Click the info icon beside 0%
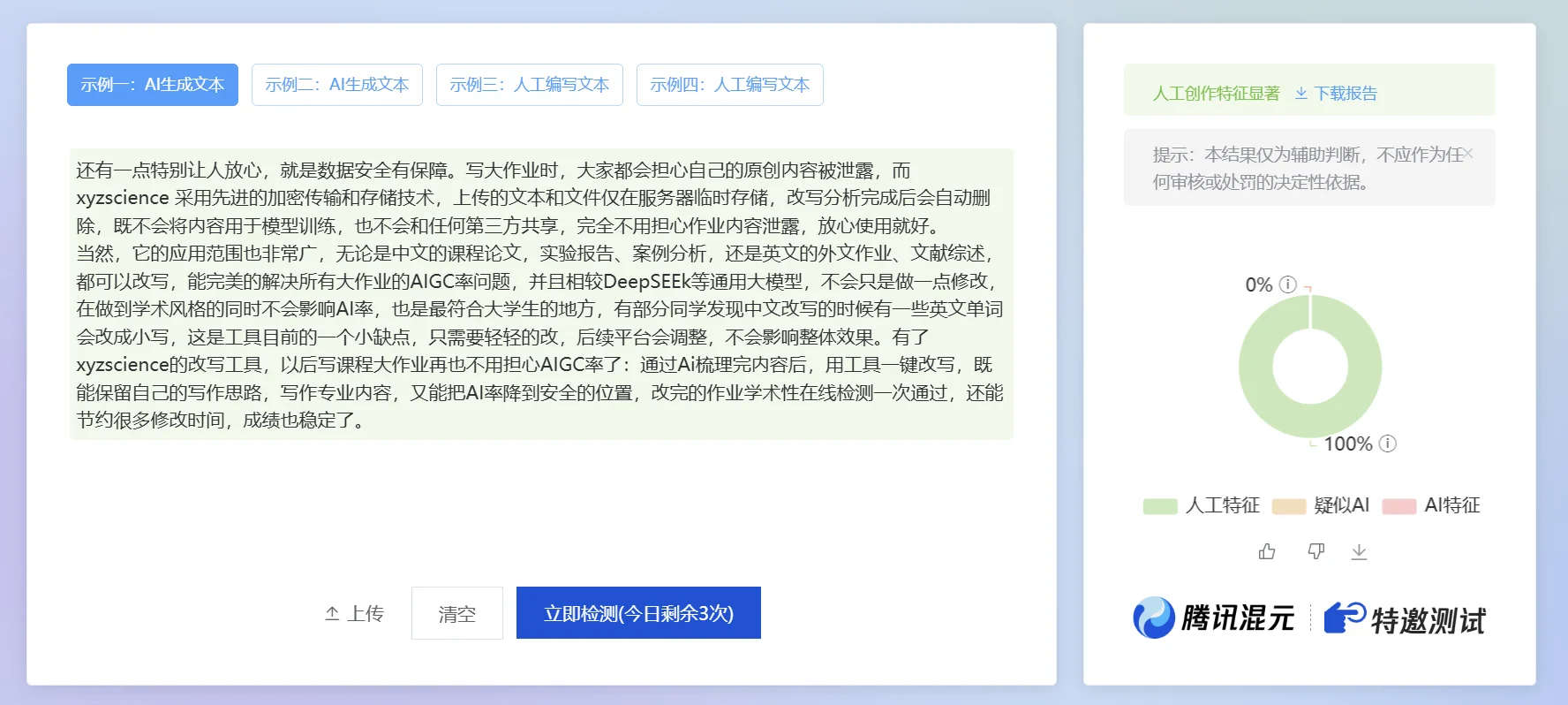This screenshot has width=1568, height=705. 1288,284
